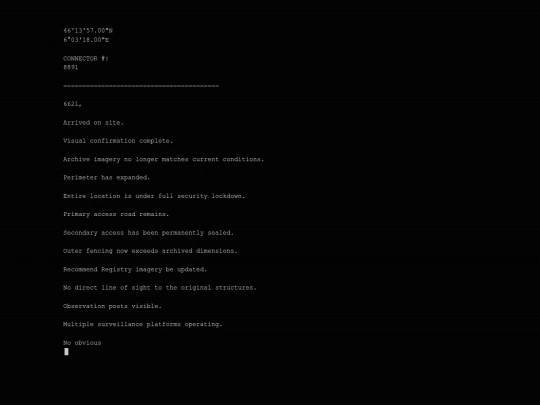
Task: Select 'Outer fencing now exceeds archived dimensions.'
Action: (x=150, y=251)
